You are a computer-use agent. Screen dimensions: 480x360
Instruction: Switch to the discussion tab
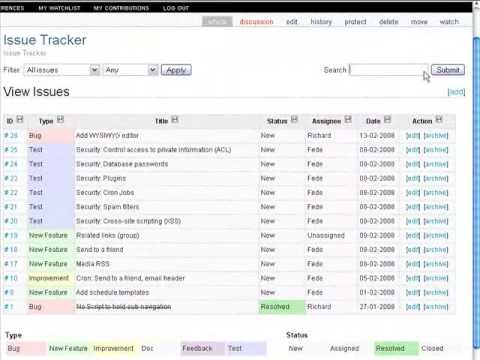pyautogui.click(x=256, y=22)
